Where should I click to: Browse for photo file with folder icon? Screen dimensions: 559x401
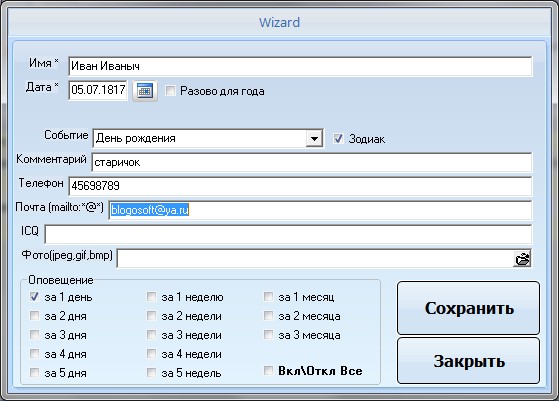pos(522,259)
